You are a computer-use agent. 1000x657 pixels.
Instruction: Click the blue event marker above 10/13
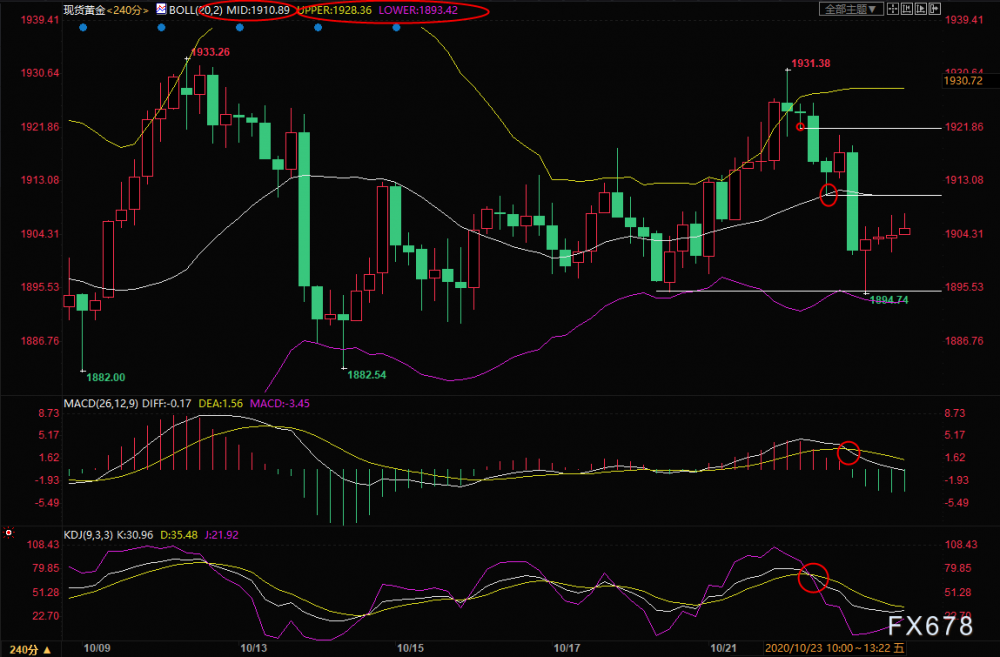[x=240, y=27]
